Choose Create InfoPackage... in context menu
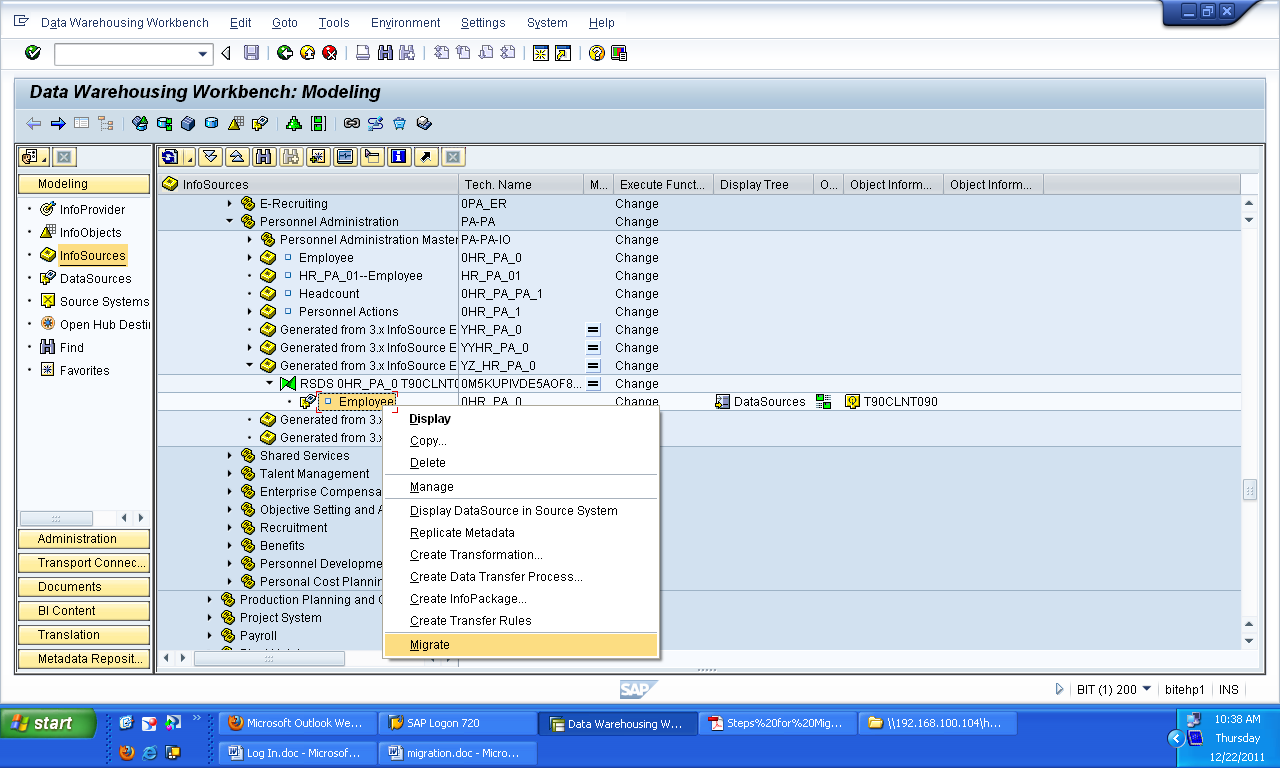Image resolution: width=1280 pixels, height=768 pixels. (x=520, y=599)
